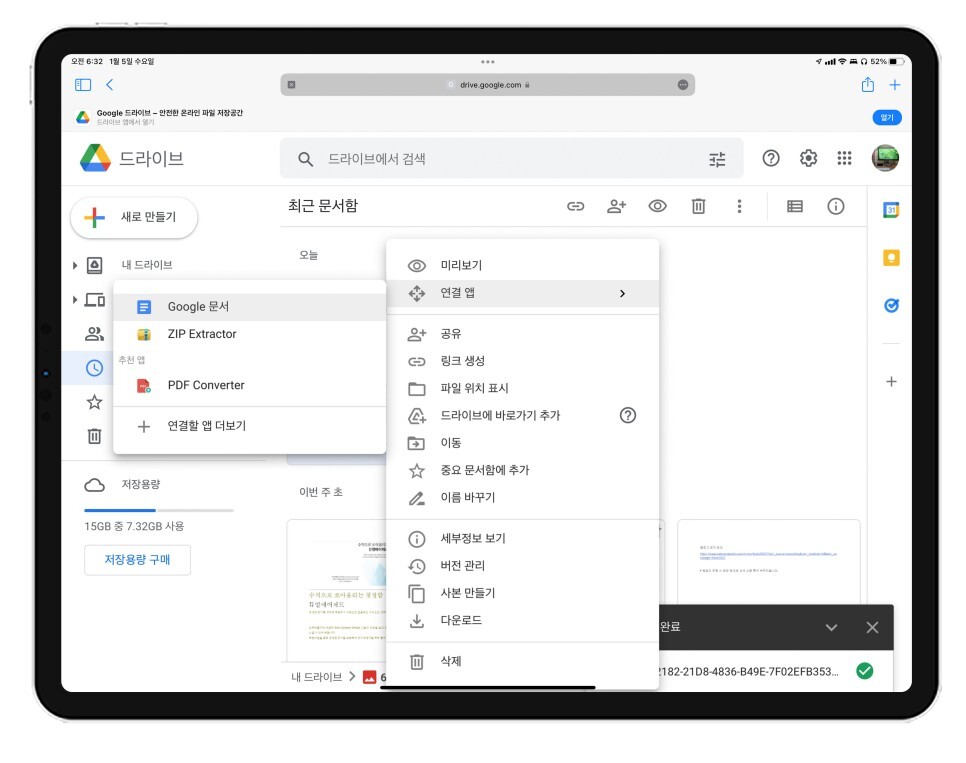The width and height of the screenshot is (966, 763).
Task: Open shared-with-me sidebar icon
Action: (x=94, y=334)
